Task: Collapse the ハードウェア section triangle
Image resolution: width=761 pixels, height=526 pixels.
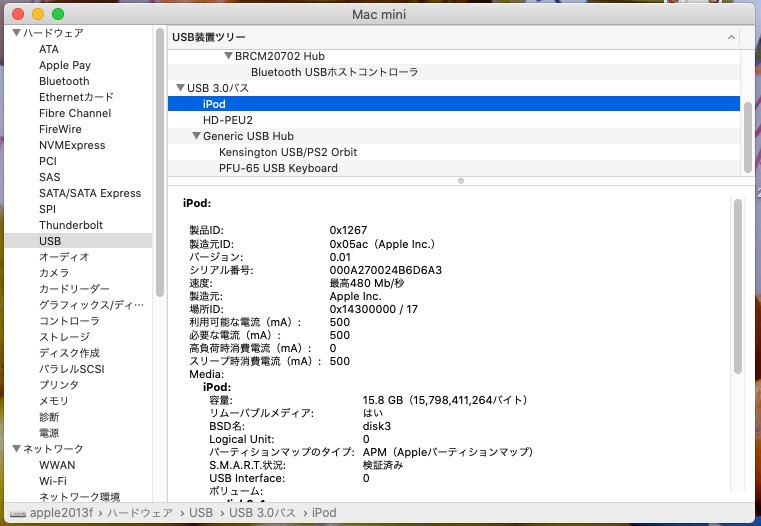Action: pyautogui.click(x=17, y=33)
